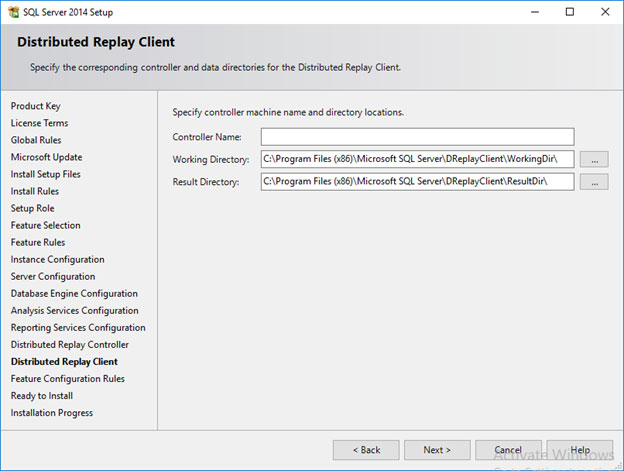Select the Feature Selection step

point(45,225)
